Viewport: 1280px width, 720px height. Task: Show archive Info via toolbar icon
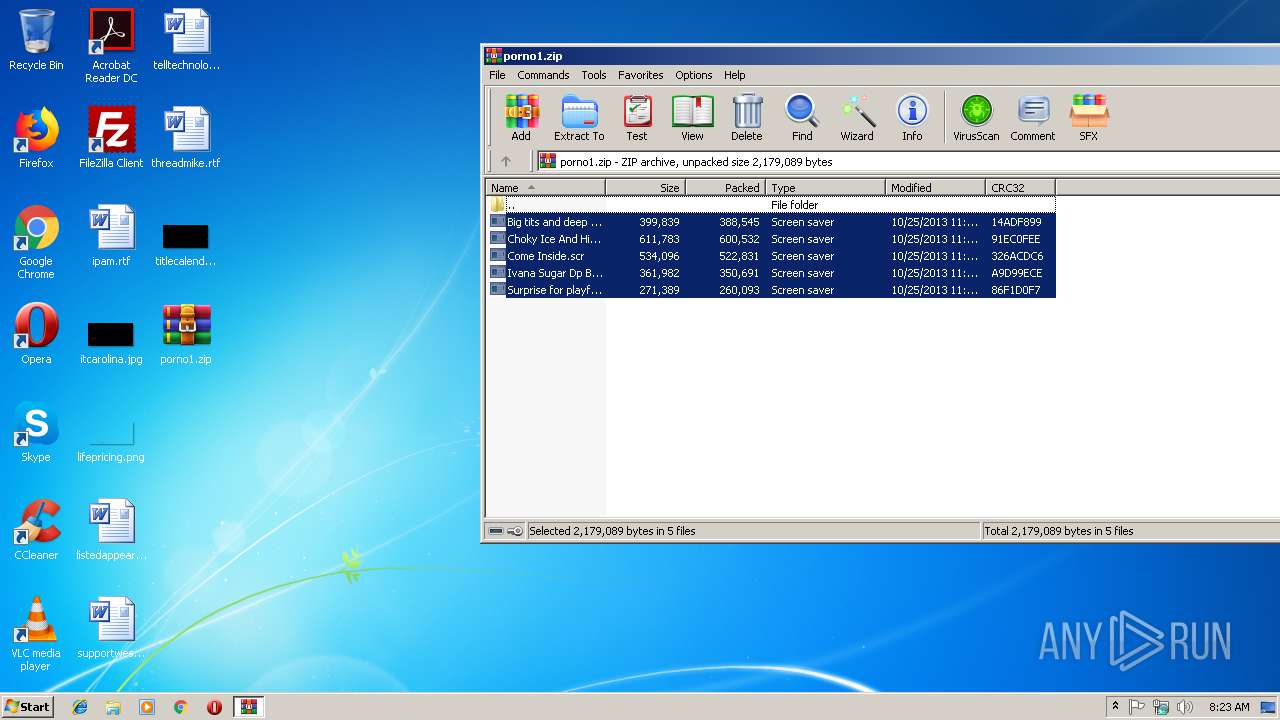click(912, 118)
